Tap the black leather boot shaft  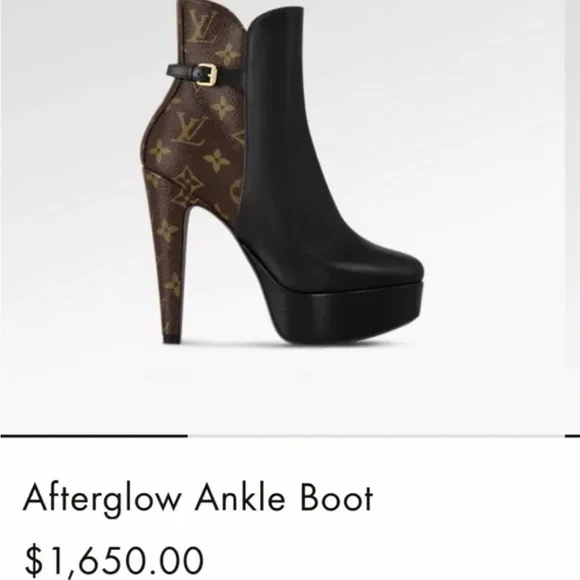[x=281, y=129]
